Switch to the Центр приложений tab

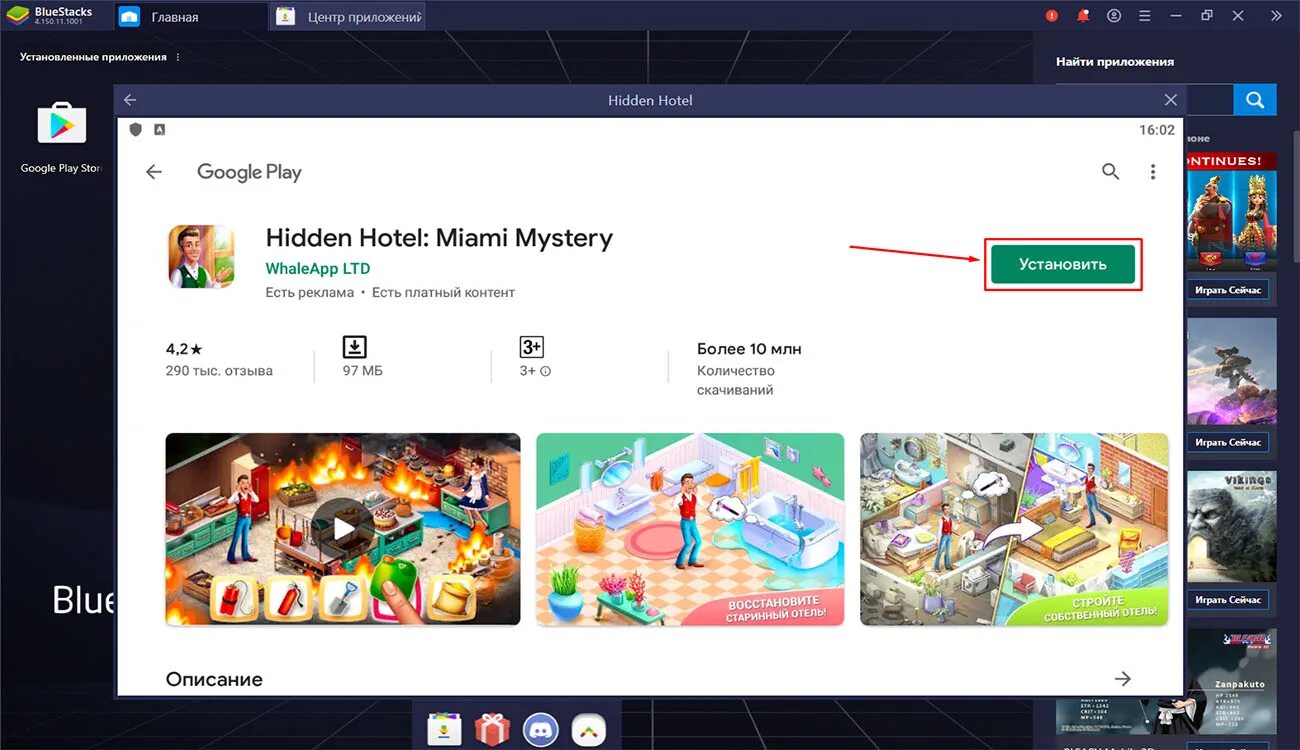pos(349,17)
